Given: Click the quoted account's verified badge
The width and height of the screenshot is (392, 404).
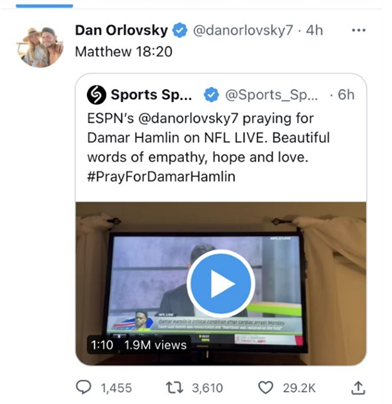Looking at the screenshot, I should 211,95.
